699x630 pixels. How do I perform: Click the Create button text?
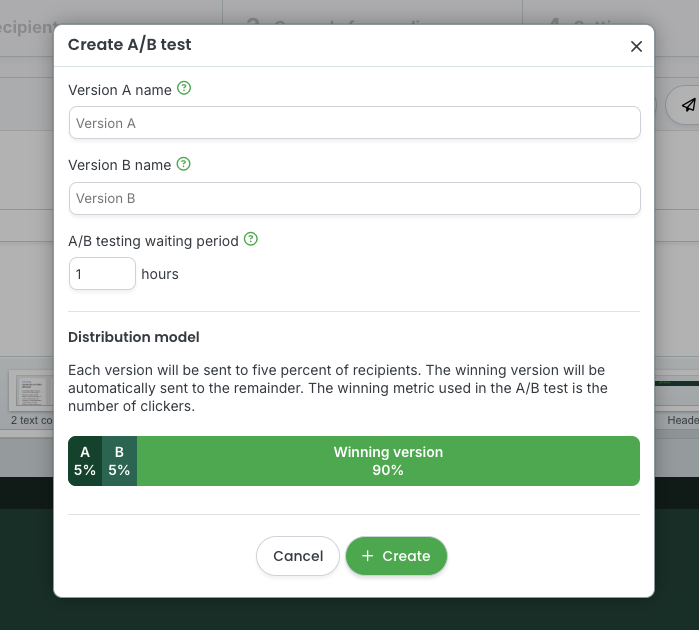pyautogui.click(x=406, y=556)
